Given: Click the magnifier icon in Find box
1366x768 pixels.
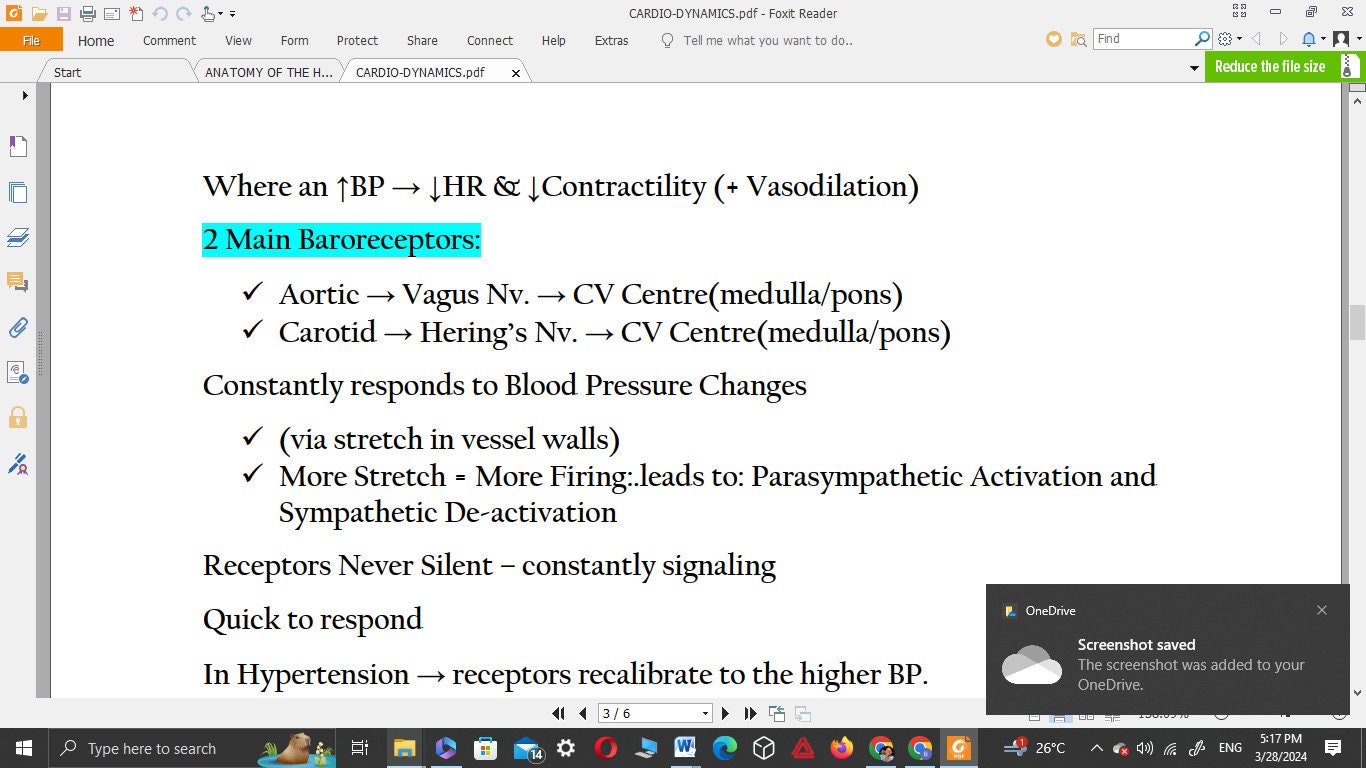Looking at the screenshot, I should point(1203,39).
